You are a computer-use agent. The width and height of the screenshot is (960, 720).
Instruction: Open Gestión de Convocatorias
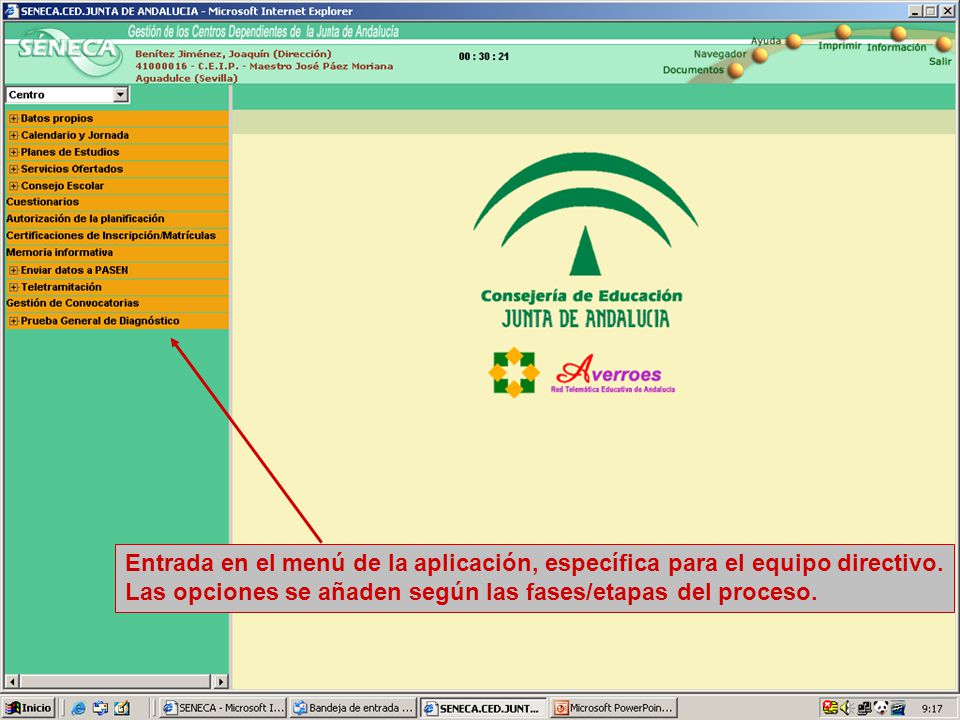pyautogui.click(x=72, y=303)
